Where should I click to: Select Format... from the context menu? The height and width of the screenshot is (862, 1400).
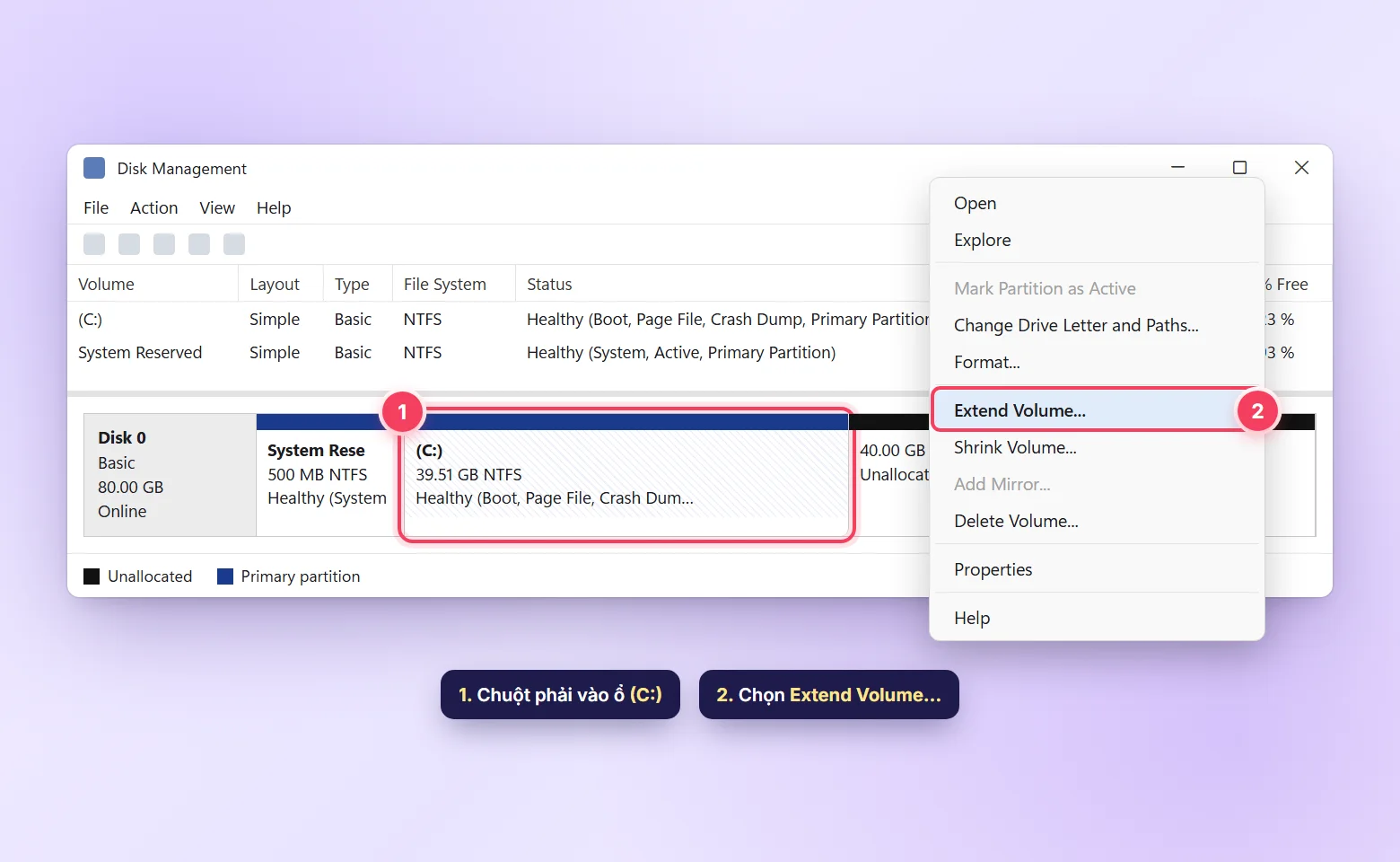click(1097, 363)
